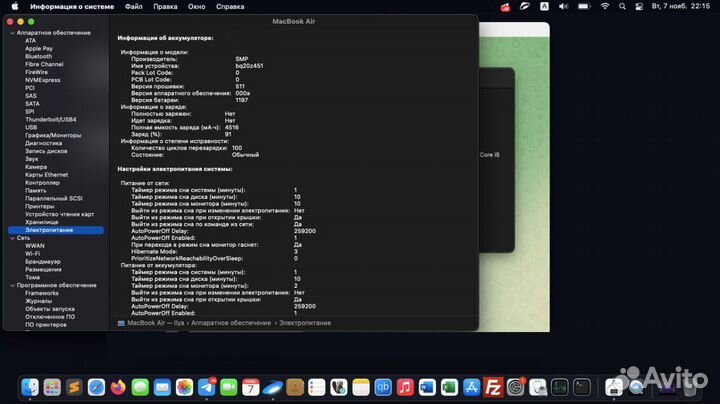Select Хранилище in the sidebar

tap(43, 222)
